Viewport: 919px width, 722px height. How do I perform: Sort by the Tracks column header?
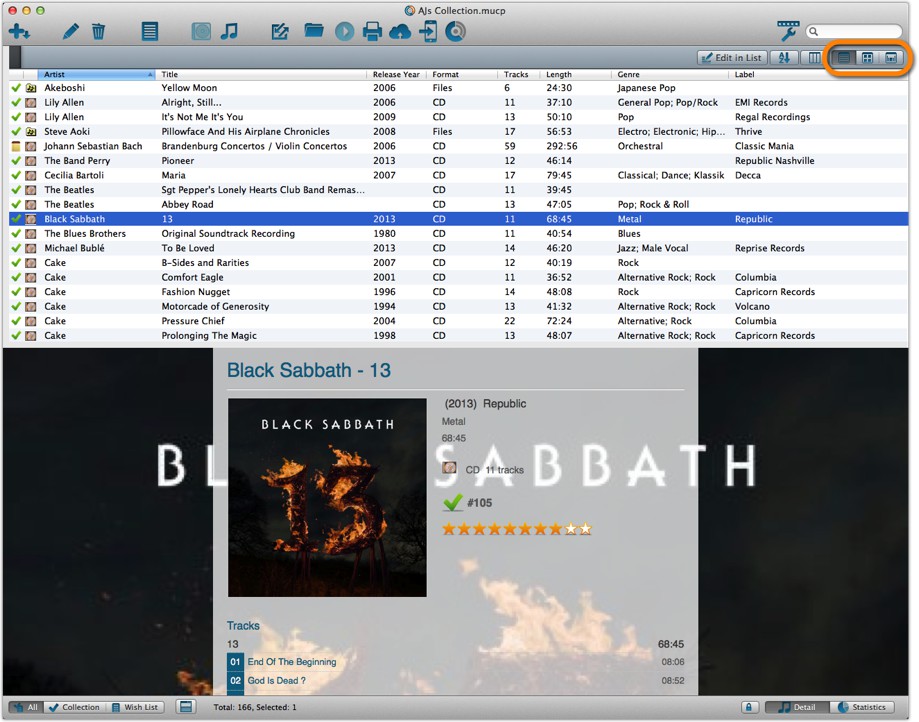(519, 74)
